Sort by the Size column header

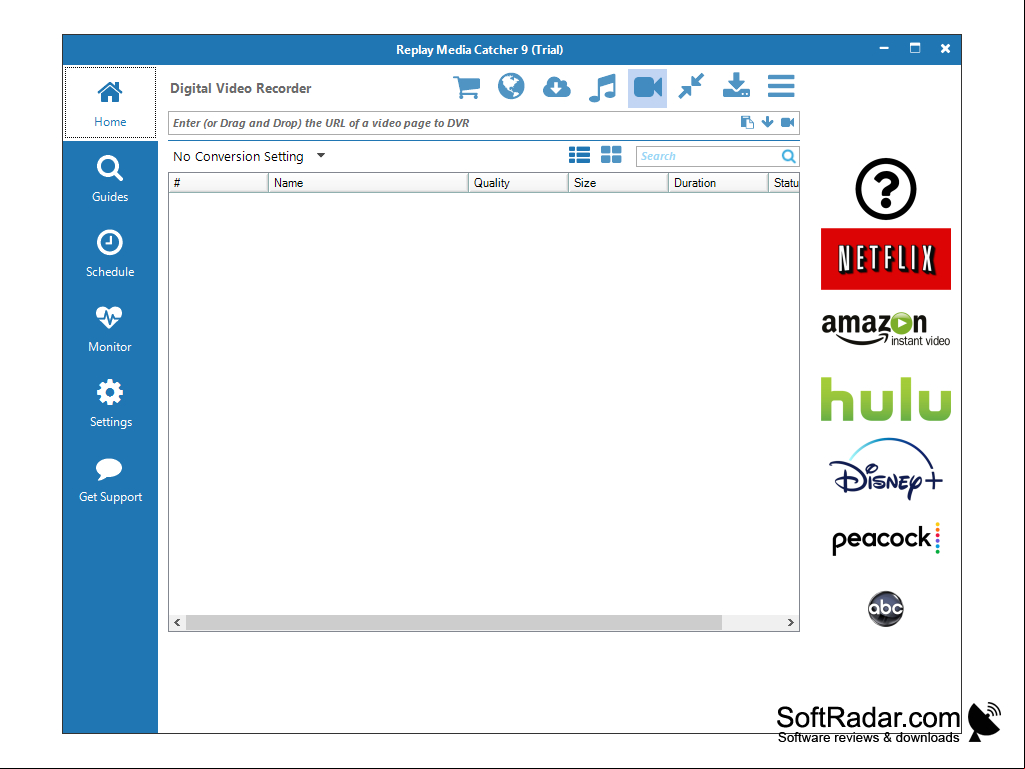(x=618, y=183)
